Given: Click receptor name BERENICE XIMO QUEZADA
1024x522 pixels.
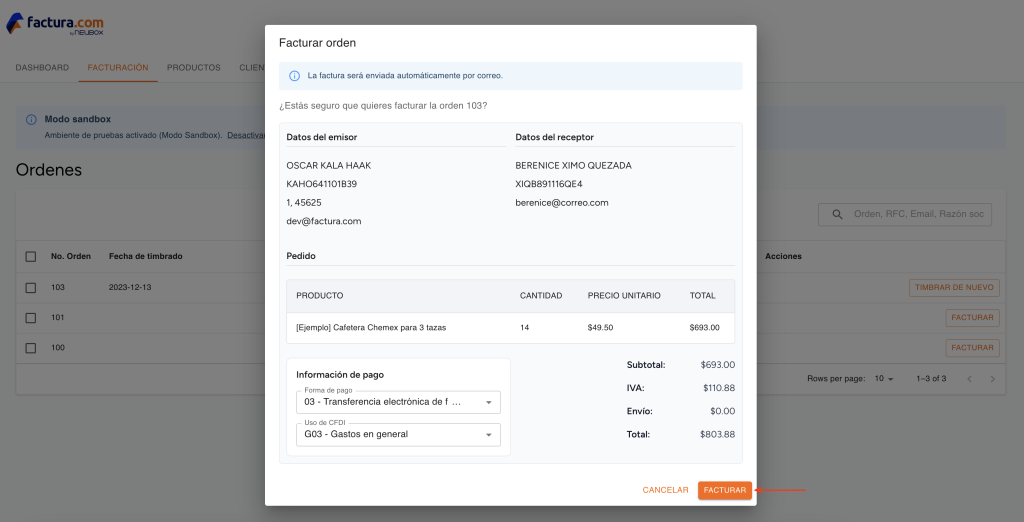Looking at the screenshot, I should 573,166.
